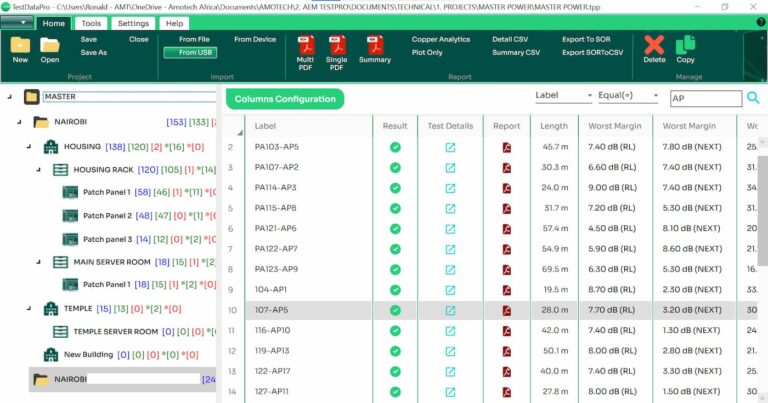Open PDF report for 107-AP5
The width and height of the screenshot is (768, 403).
pyautogui.click(x=506, y=310)
